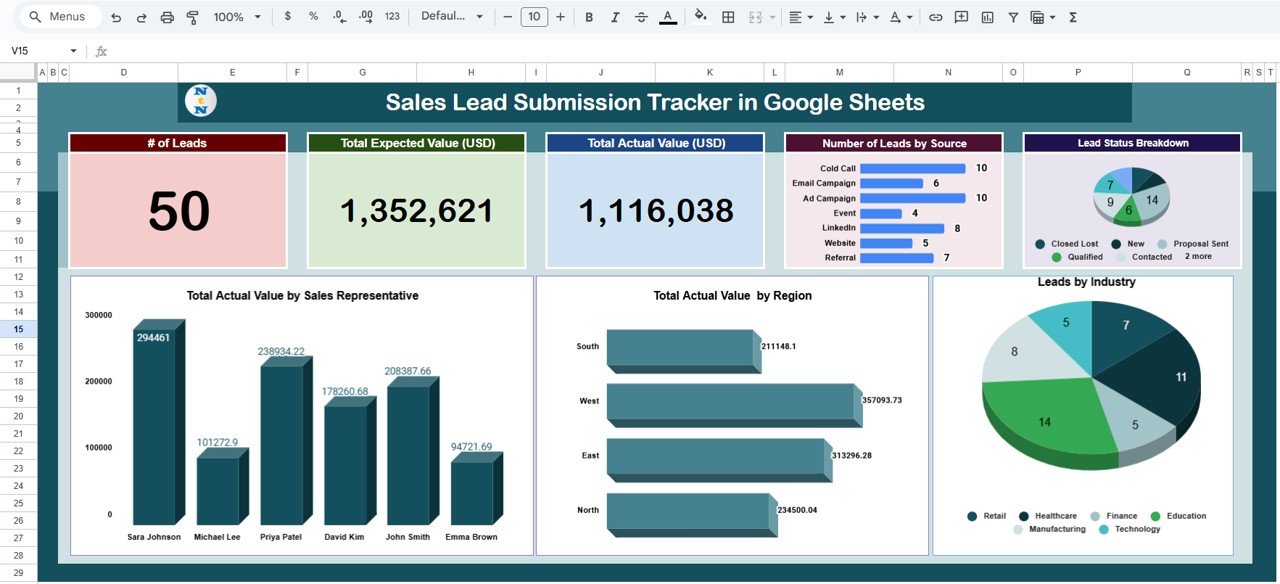This screenshot has width=1280, height=584.
Task: Click the Menus search box
Action: click(60, 17)
